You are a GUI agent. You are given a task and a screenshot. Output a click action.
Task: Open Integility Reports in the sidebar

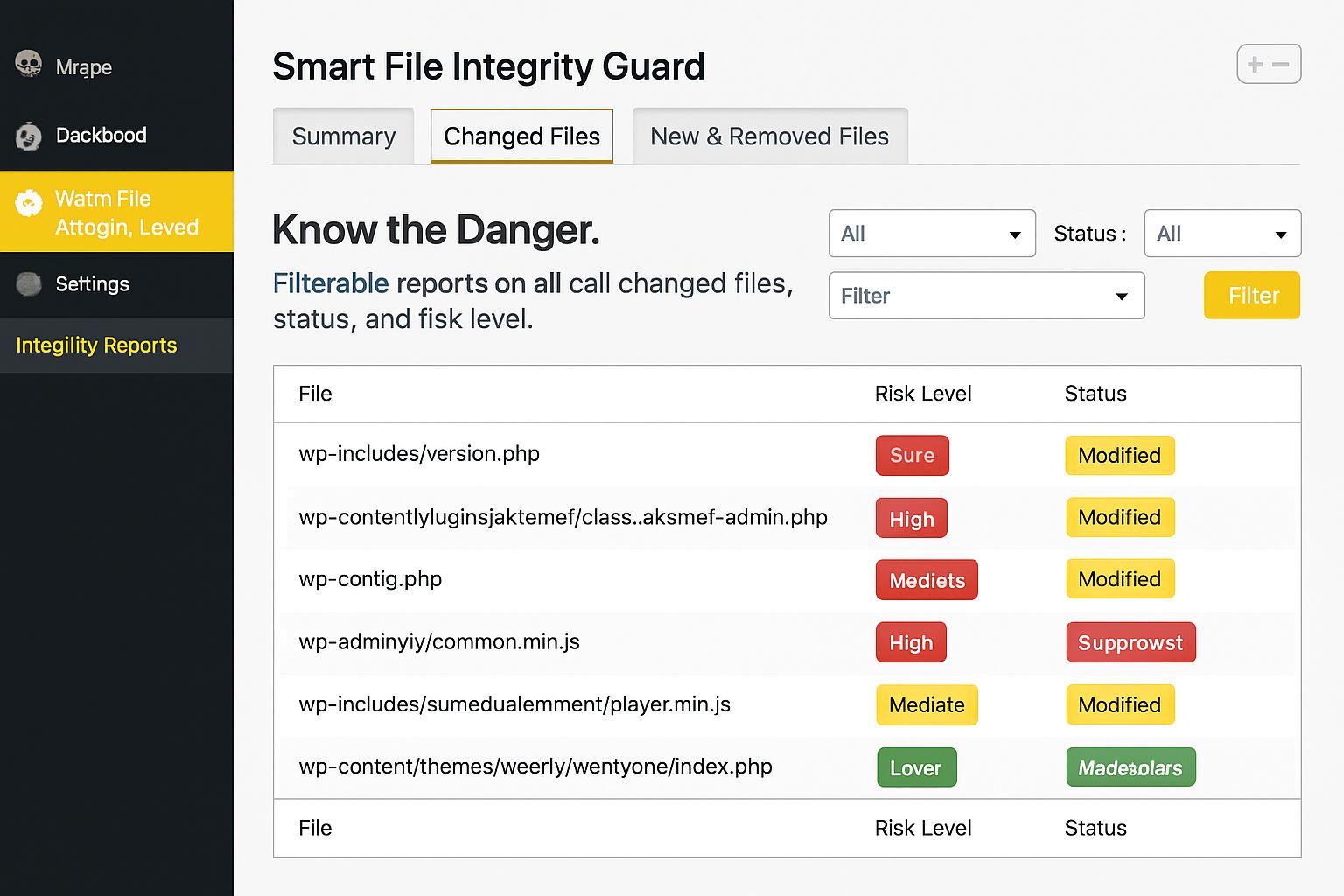pyautogui.click(x=96, y=346)
